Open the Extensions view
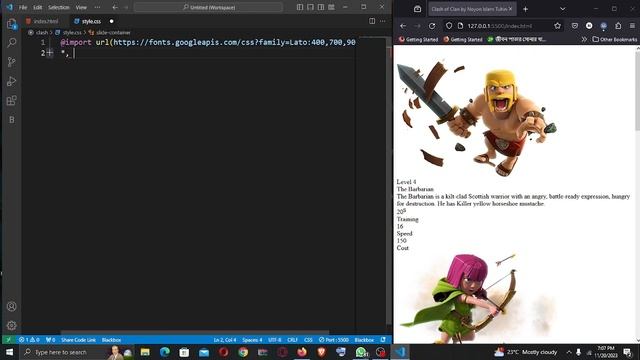 pyautogui.click(x=11, y=100)
